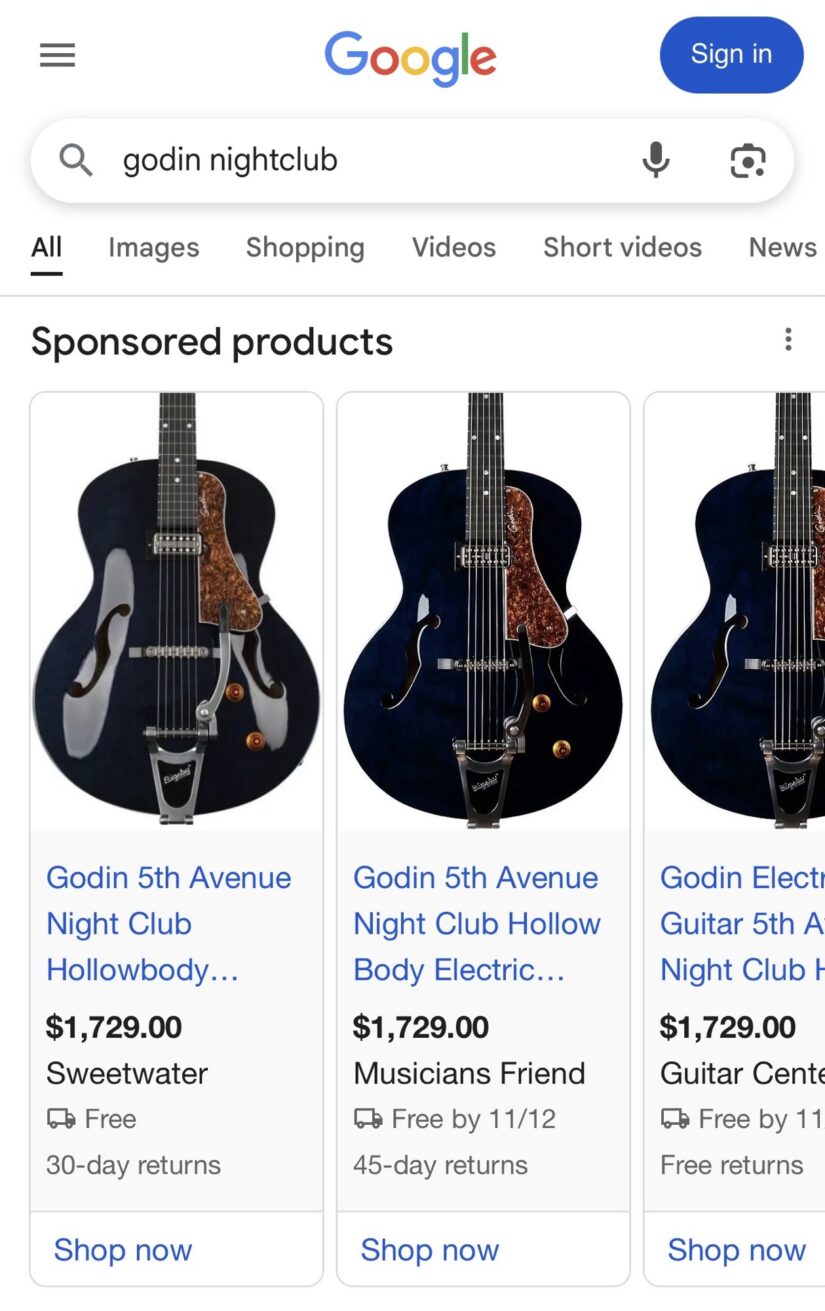This screenshot has height=1311, width=825.
Task: Click Shop now under Musicians Friend
Action: tap(430, 1250)
